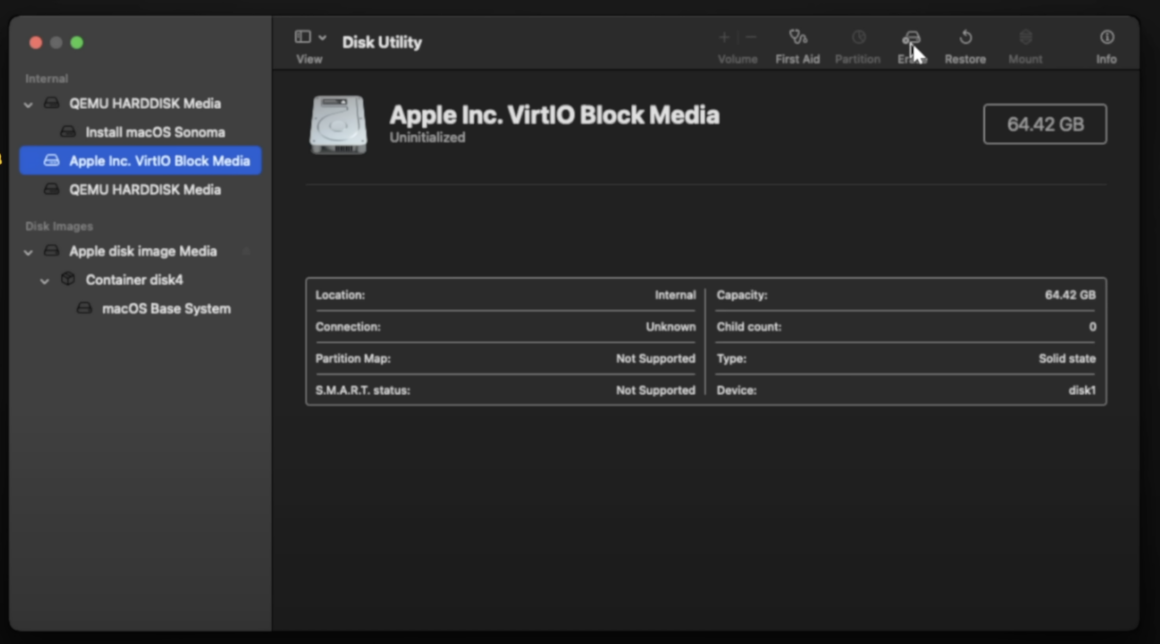The image size is (1160, 644).
Task: Click the Capacity value 64.42 GB in table
Action: tap(1070, 295)
